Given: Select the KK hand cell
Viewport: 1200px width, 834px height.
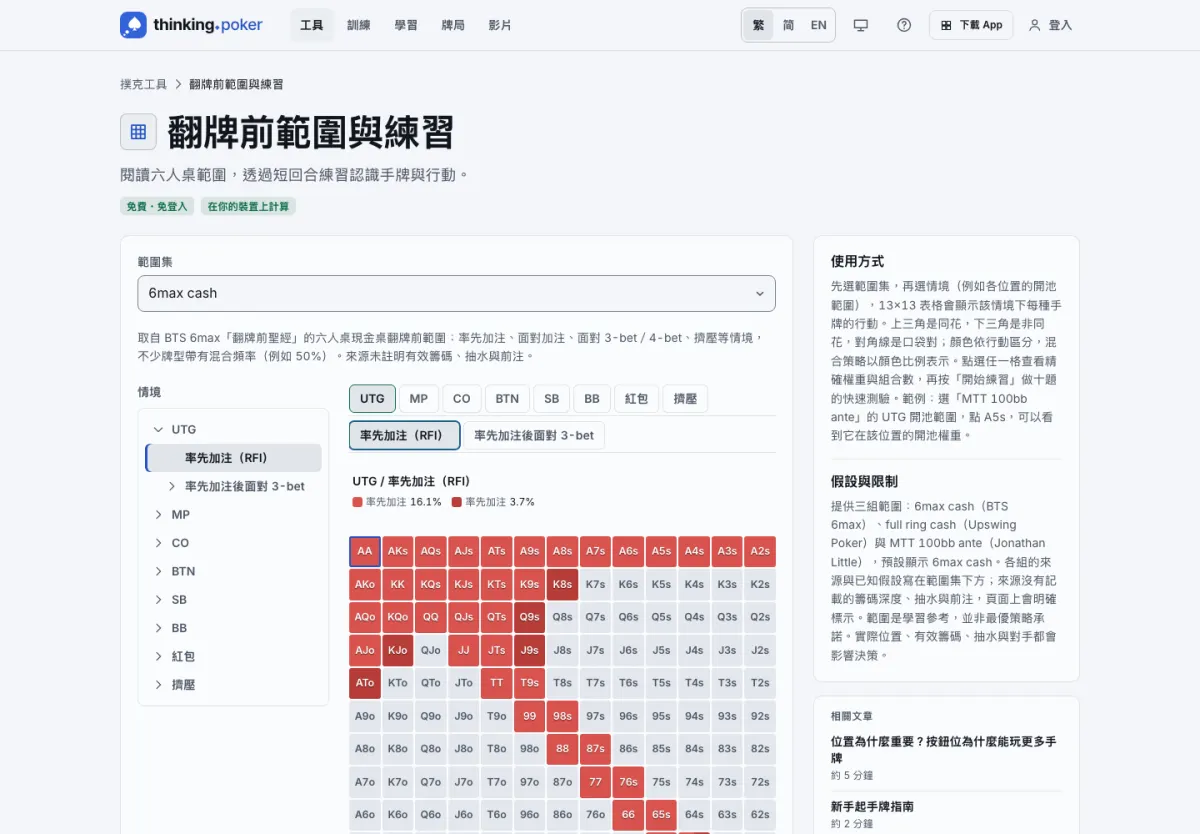Looking at the screenshot, I should (x=398, y=584).
